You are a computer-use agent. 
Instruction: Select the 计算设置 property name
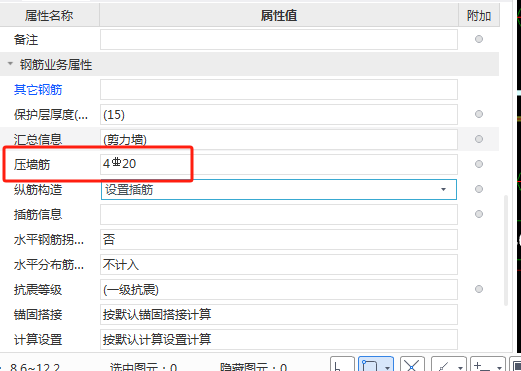tap(38, 340)
